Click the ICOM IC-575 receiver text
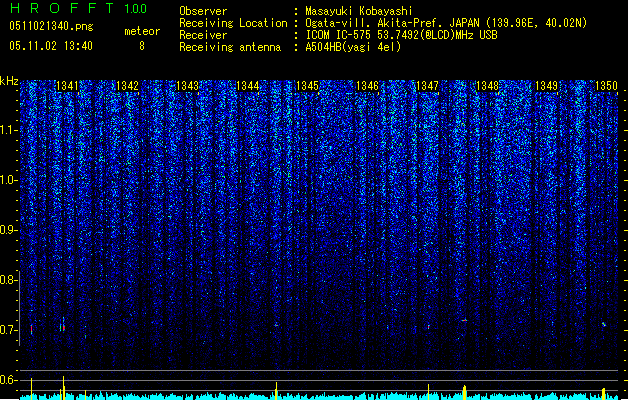Screen dimensions: 629x400 [x=401, y=35]
